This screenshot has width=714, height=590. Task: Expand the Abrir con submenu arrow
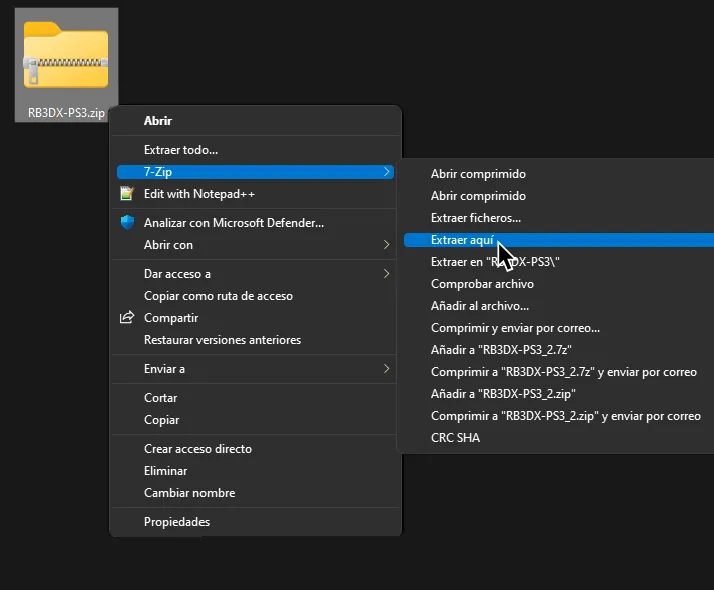coord(386,244)
